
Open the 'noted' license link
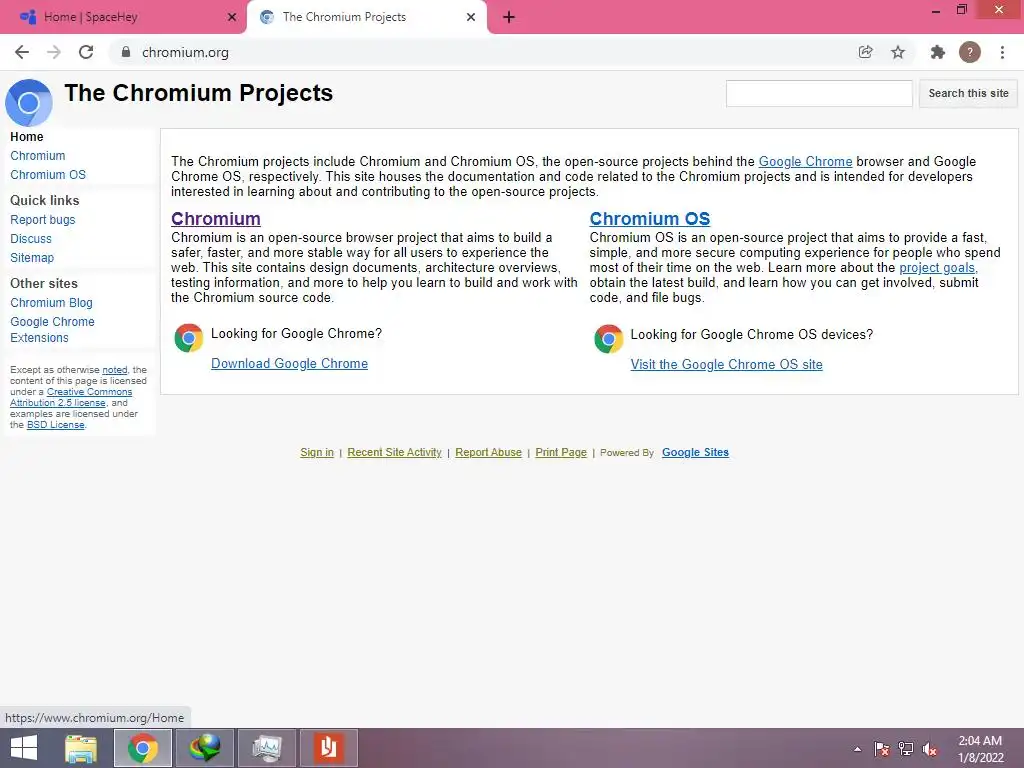pyautogui.click(x=115, y=370)
